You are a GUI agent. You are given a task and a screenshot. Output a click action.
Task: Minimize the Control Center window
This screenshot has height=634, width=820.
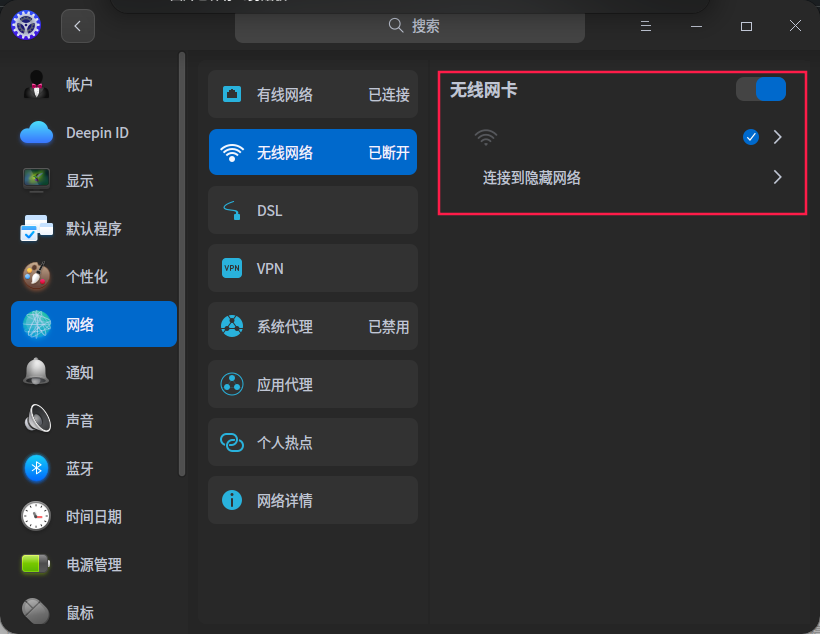pyautogui.click(x=696, y=26)
